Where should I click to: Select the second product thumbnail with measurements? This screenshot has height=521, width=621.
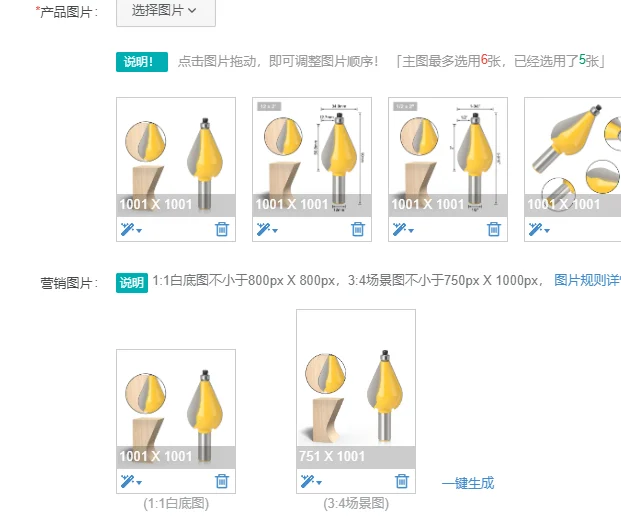click(x=312, y=157)
